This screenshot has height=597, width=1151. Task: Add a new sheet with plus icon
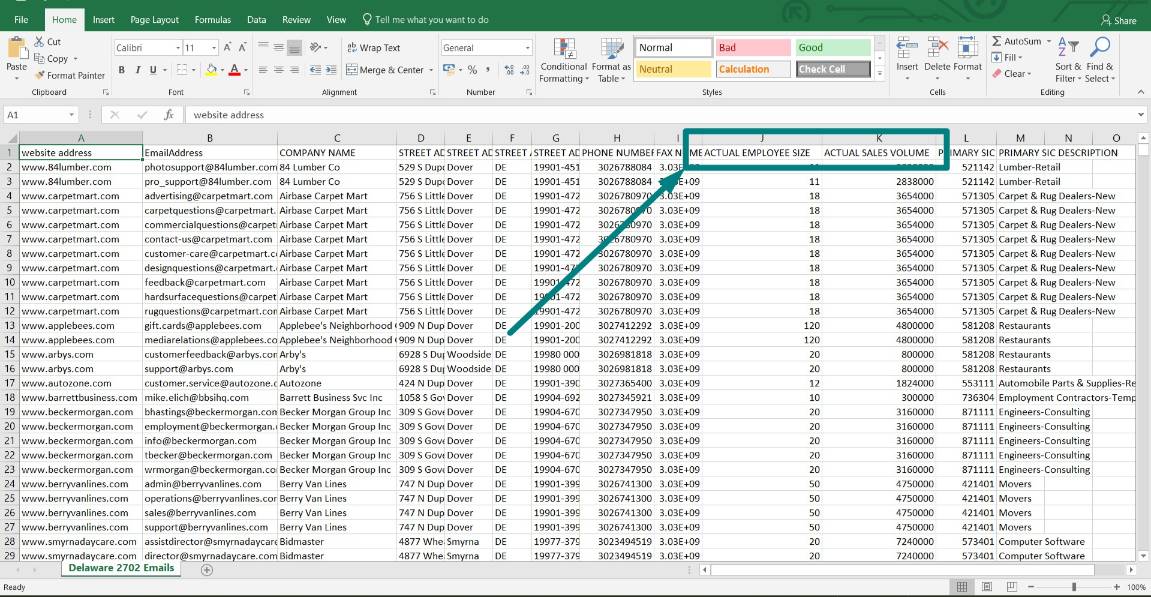(x=207, y=570)
